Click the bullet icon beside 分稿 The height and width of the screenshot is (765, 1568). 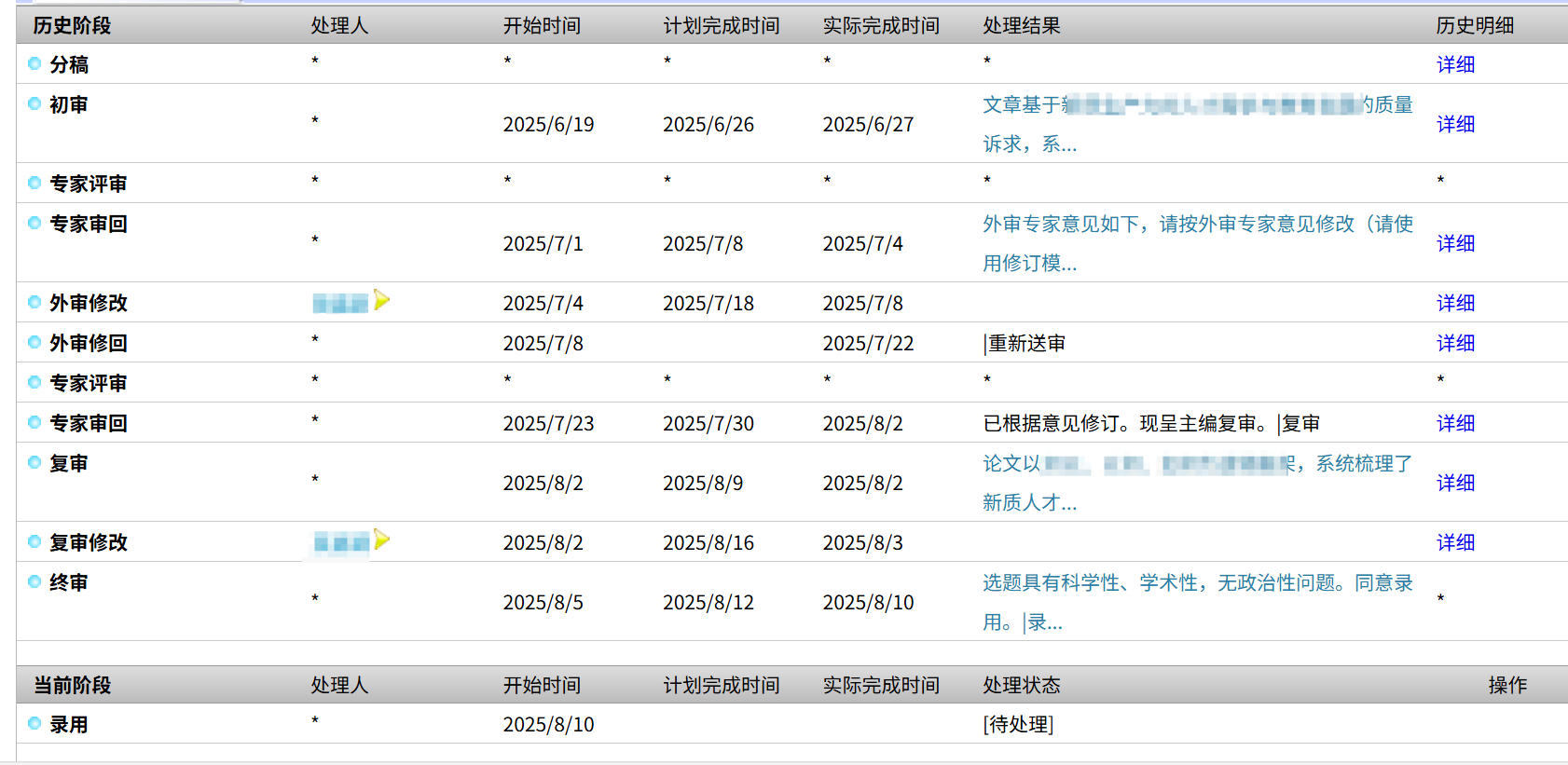(x=34, y=63)
